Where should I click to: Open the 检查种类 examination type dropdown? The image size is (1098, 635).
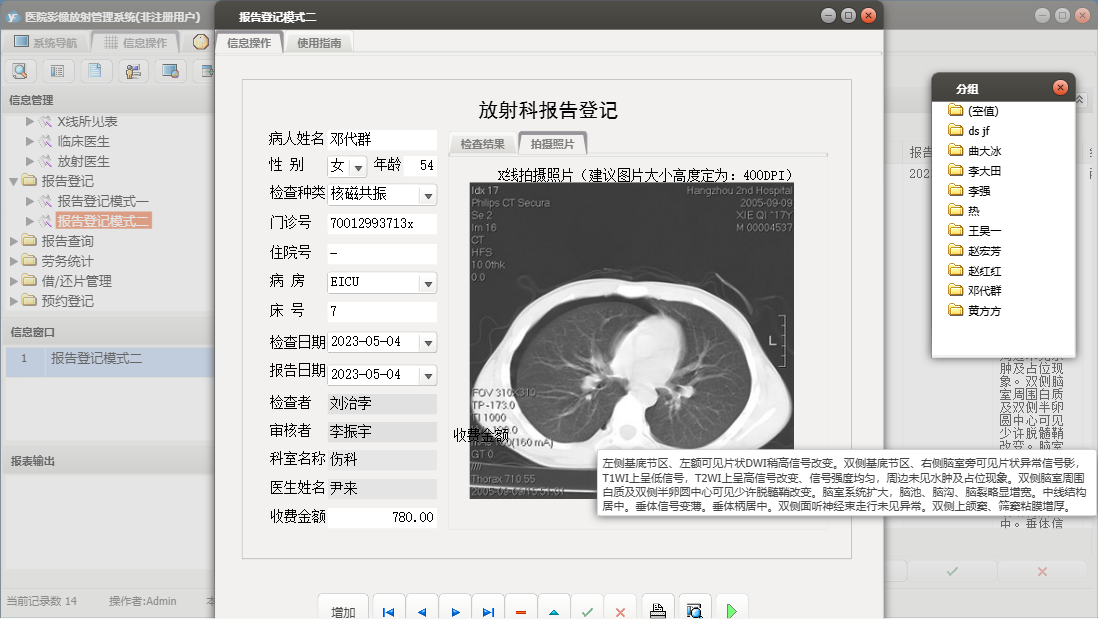pyautogui.click(x=428, y=195)
